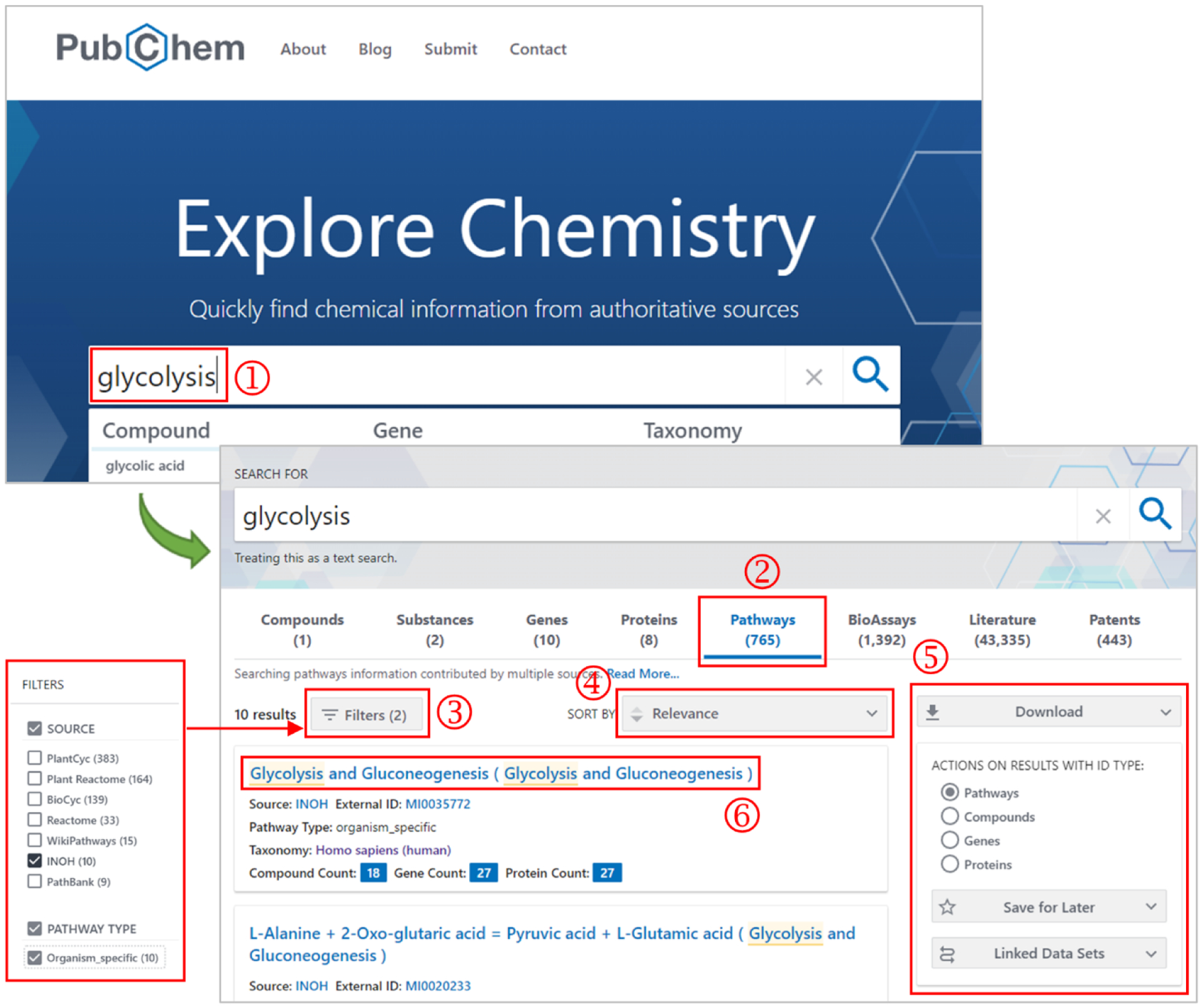This screenshot has width=1201, height=1008.
Task: Check the WikiPathways (15) filter
Action: coord(34,840)
